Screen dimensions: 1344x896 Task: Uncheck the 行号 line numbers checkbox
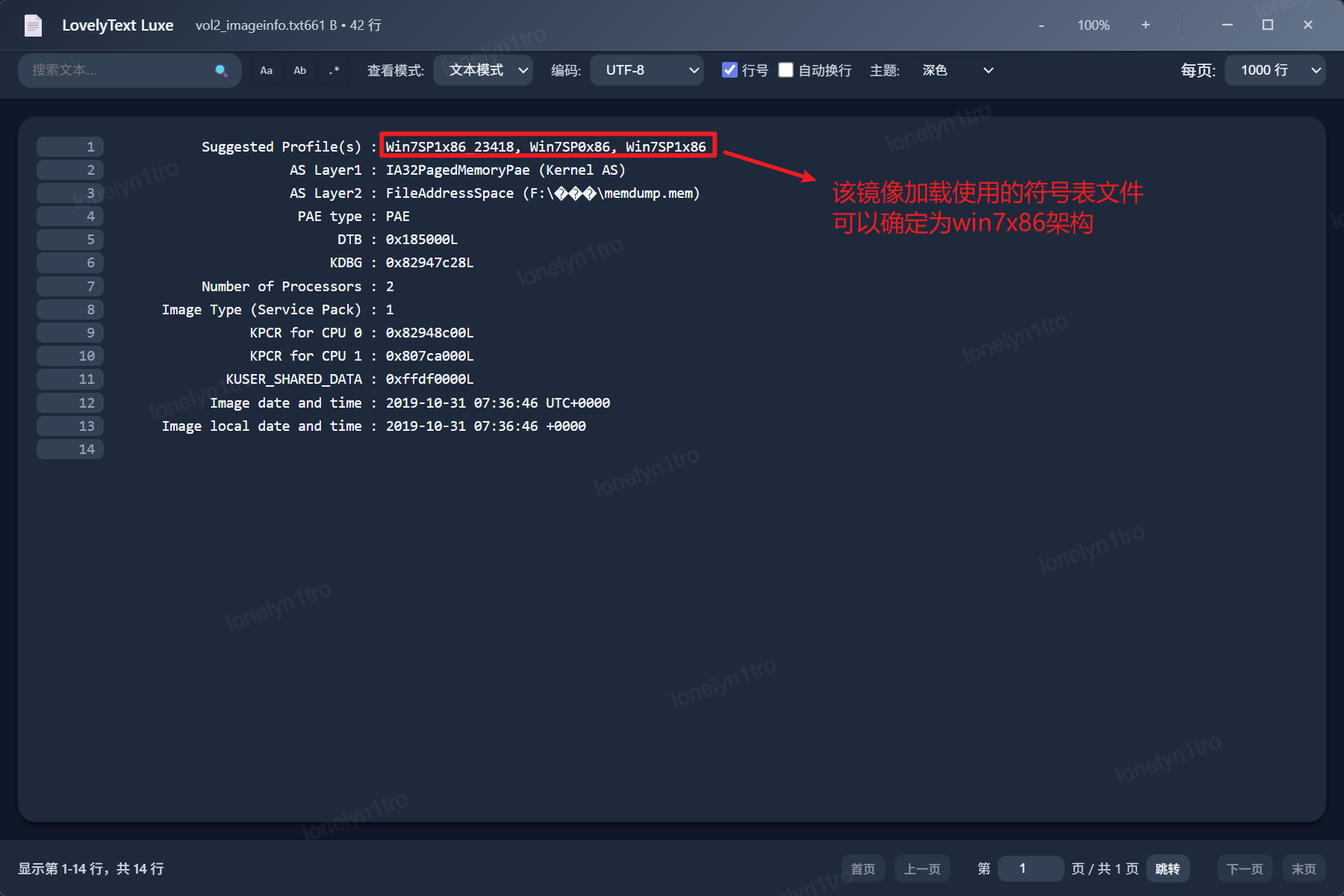click(x=729, y=70)
